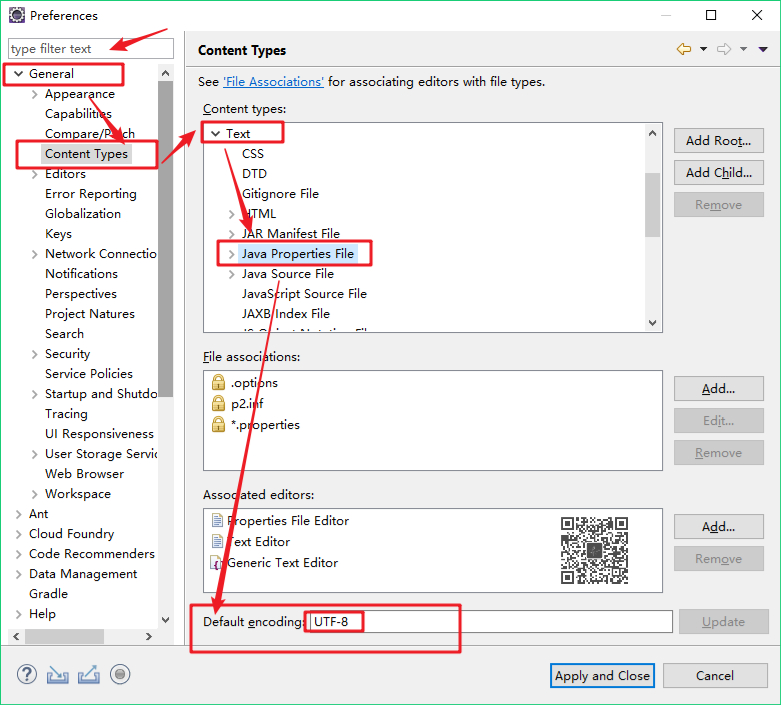Open the Forward history dropdown arrow
This screenshot has height=705, width=781.
pyautogui.click(x=743, y=49)
